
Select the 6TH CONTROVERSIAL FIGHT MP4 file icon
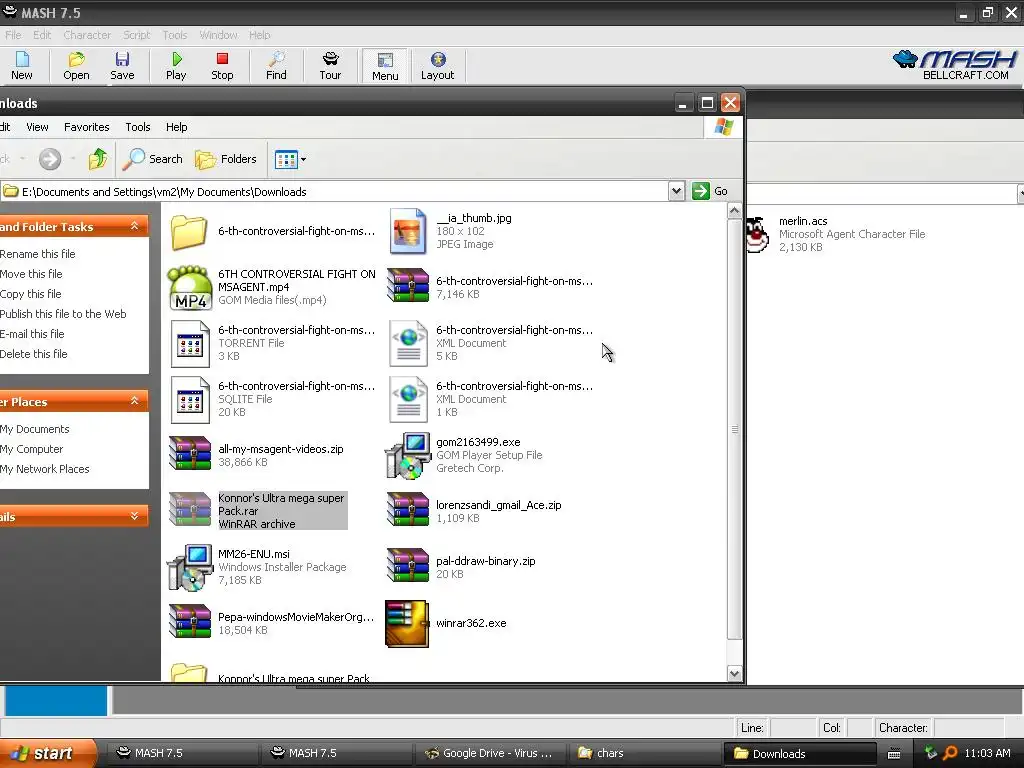[189, 287]
